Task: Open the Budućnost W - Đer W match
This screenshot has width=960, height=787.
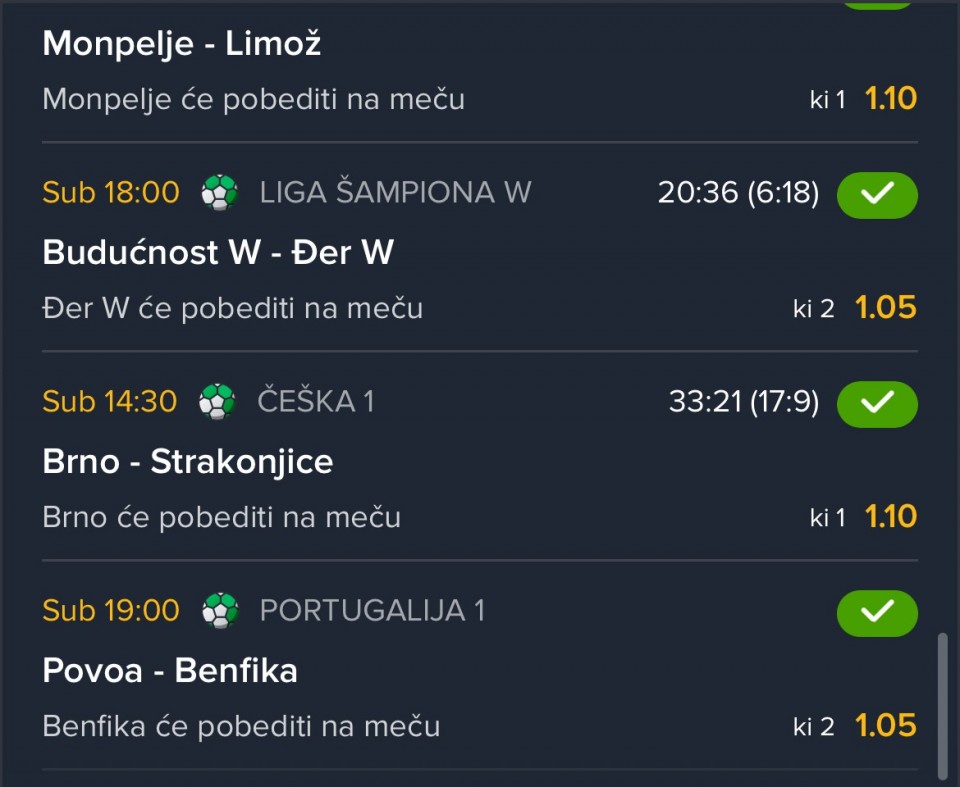Action: pyautogui.click(x=218, y=253)
